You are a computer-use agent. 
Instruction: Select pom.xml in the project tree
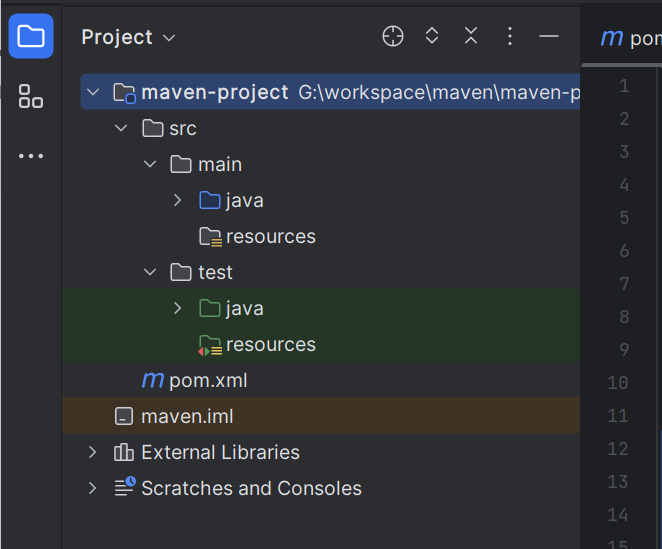(208, 381)
